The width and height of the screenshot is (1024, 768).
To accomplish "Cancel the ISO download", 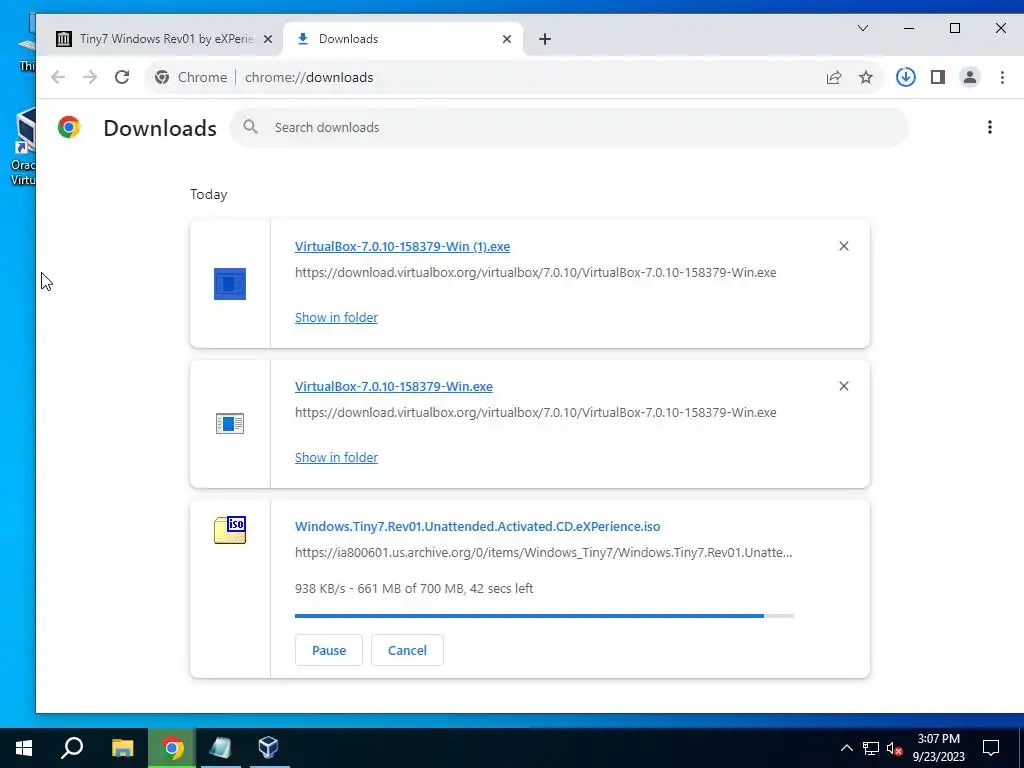I will pos(408,650).
